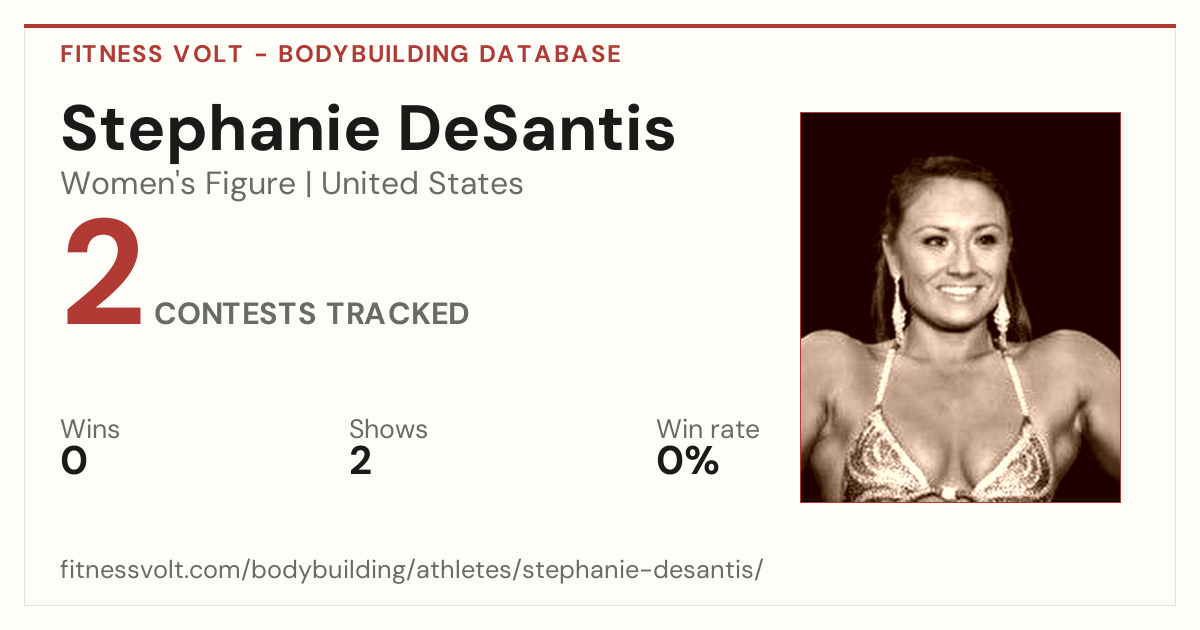Image resolution: width=1200 pixels, height=630 pixels.
Task: Click the Win rate label
Action: point(708,430)
